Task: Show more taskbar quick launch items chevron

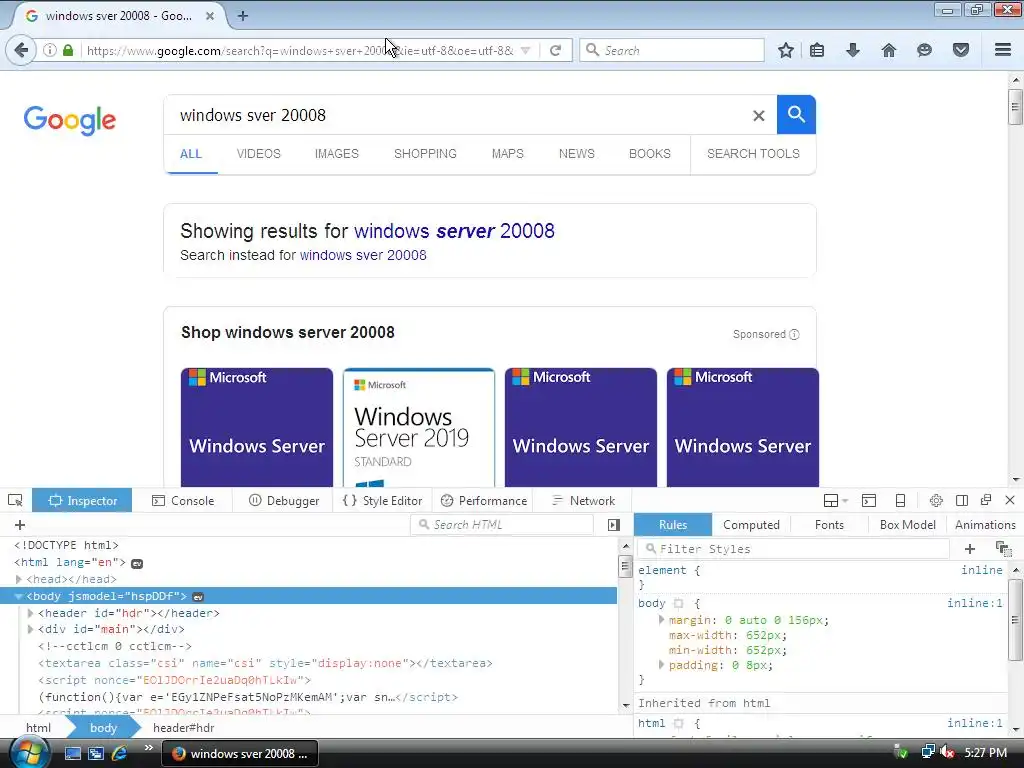Action: click(148, 748)
